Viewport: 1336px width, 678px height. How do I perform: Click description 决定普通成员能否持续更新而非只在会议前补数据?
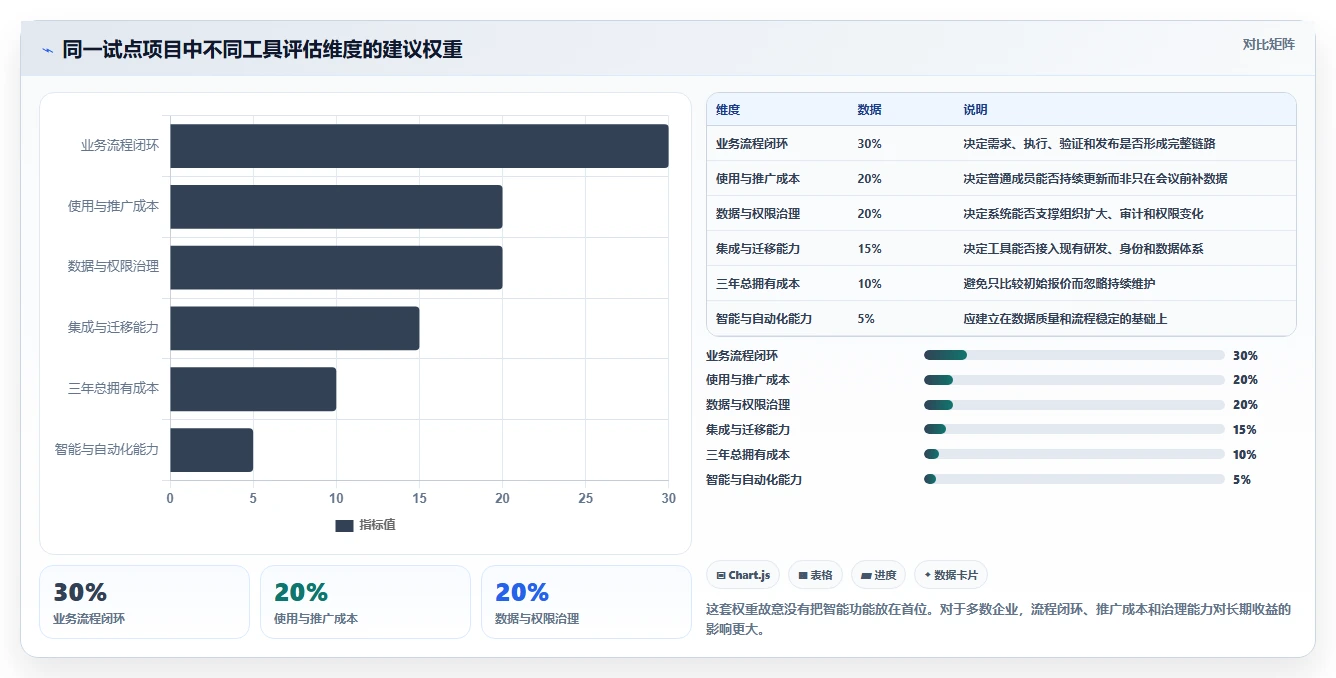pyautogui.click(x=1095, y=179)
